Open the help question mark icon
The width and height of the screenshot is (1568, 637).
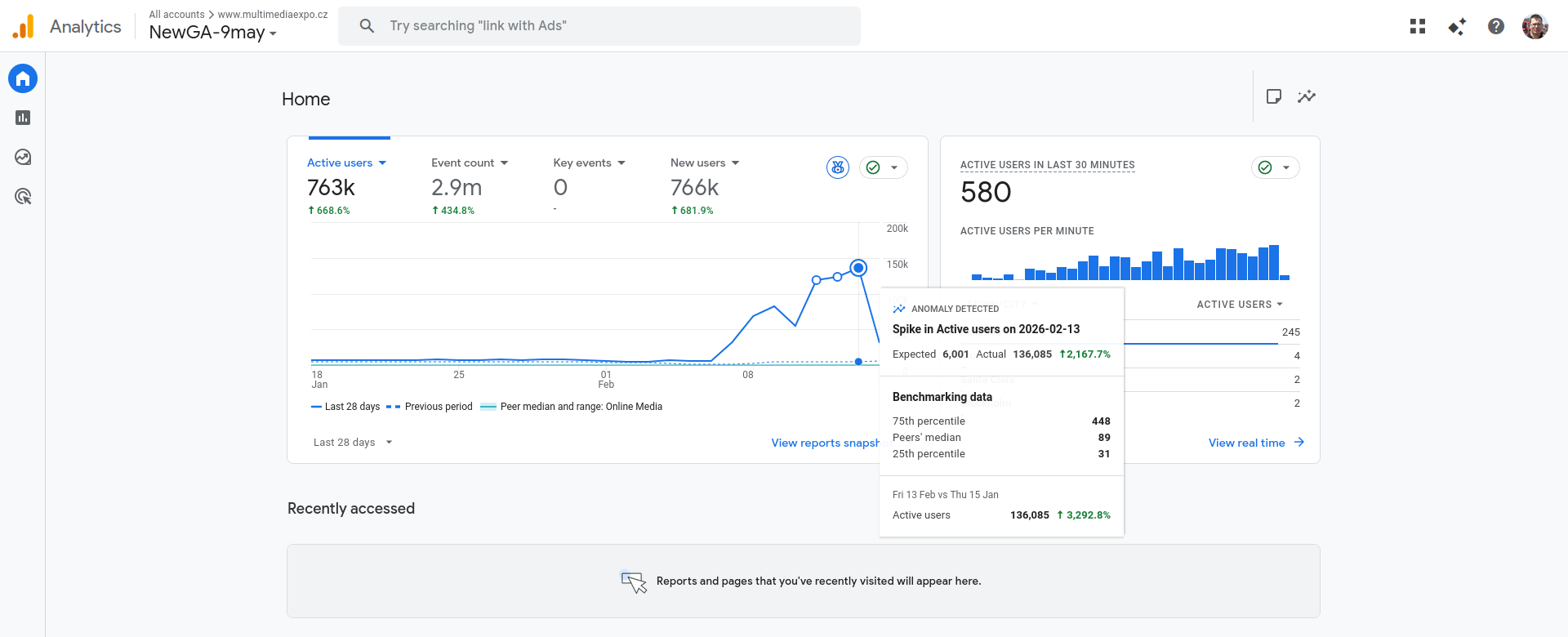coord(1496,26)
